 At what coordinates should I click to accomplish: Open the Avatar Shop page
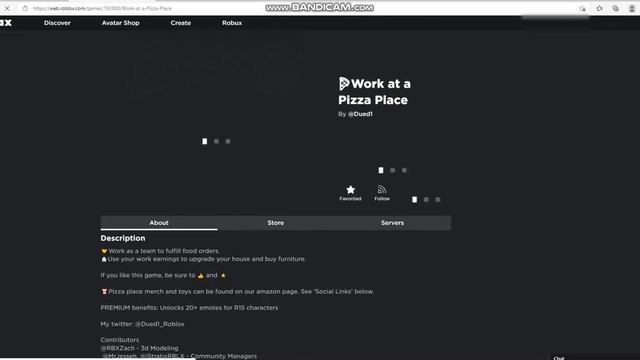120,23
